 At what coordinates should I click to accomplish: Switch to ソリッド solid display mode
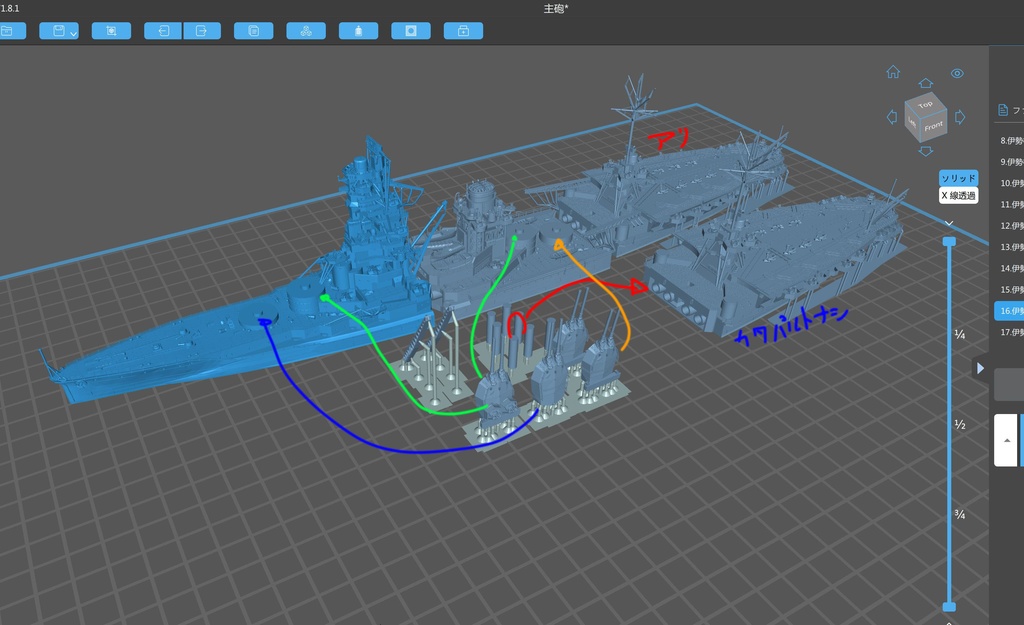coord(958,178)
